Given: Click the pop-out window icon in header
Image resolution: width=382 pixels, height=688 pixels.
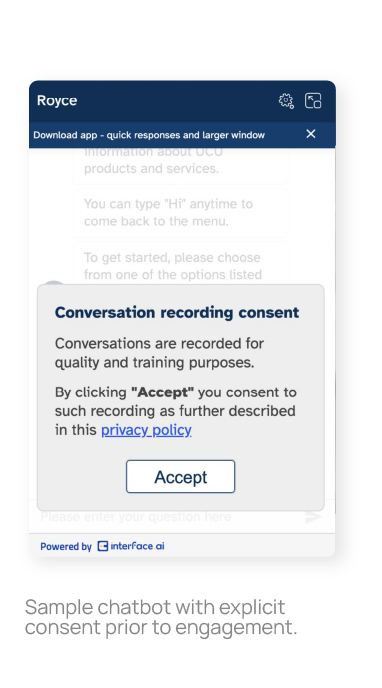Looking at the screenshot, I should pos(313,101).
